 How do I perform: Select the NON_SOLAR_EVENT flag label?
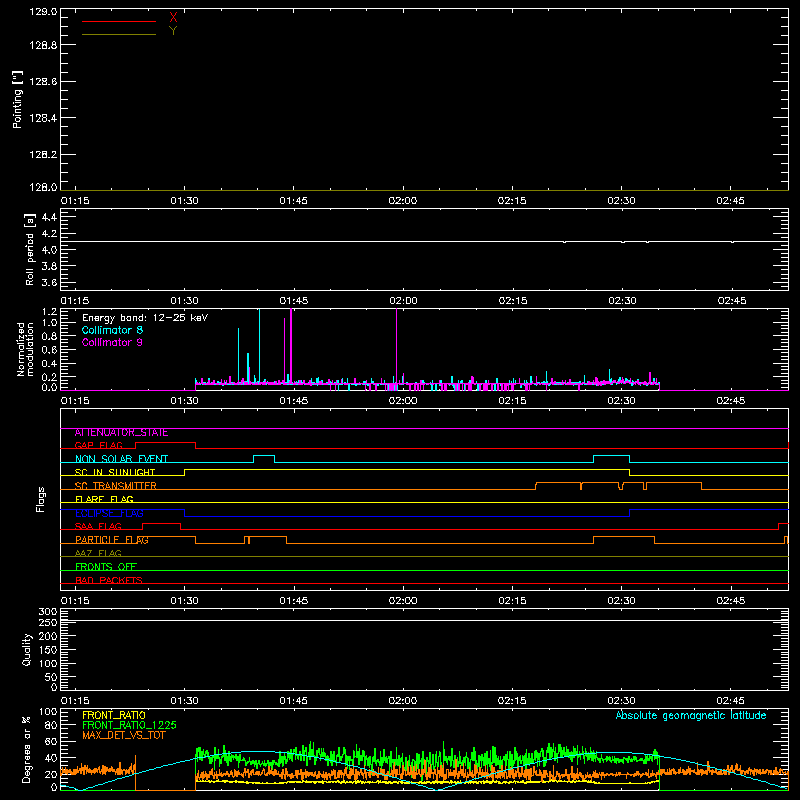[x=121, y=459]
